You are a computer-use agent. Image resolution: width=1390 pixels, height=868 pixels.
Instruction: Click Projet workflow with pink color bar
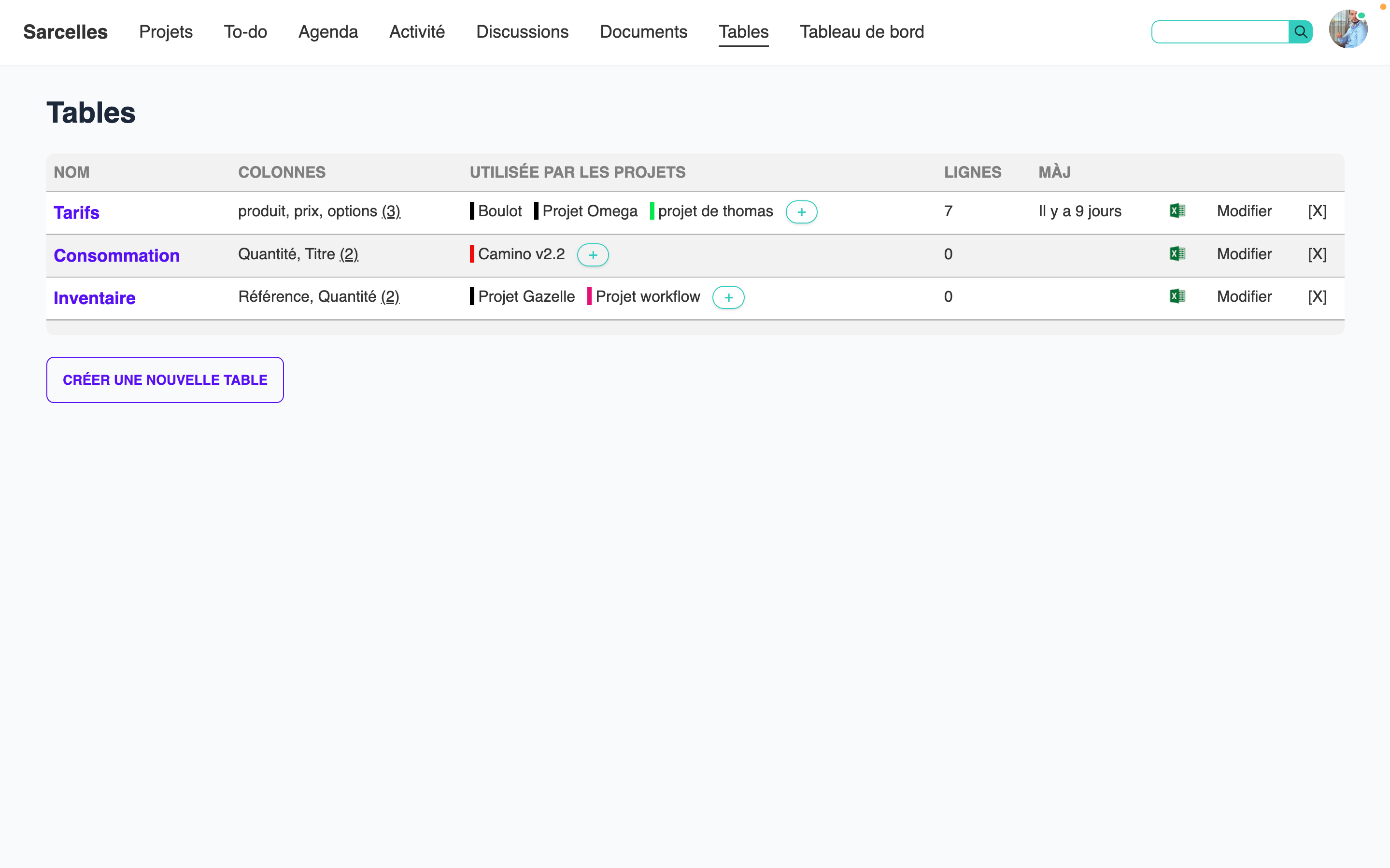647,296
